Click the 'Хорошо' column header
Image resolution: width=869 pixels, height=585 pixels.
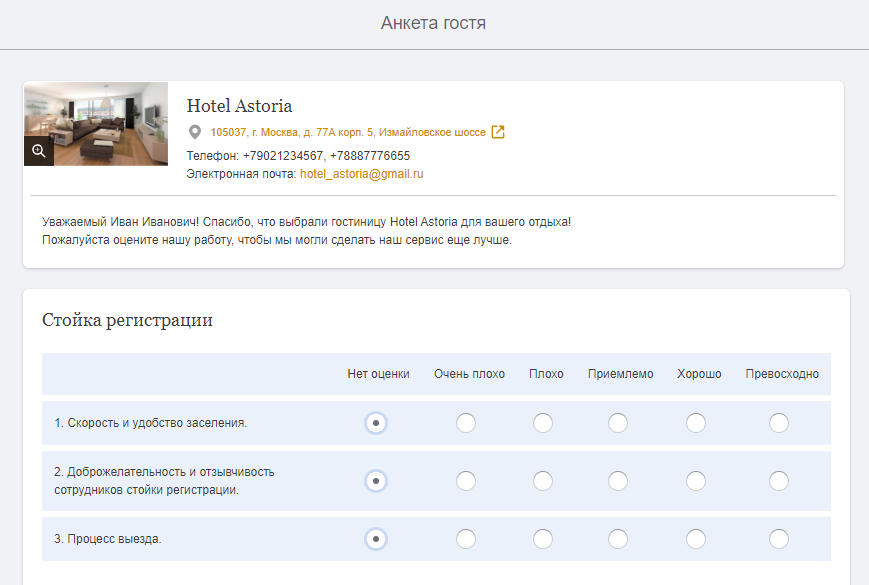pos(699,374)
